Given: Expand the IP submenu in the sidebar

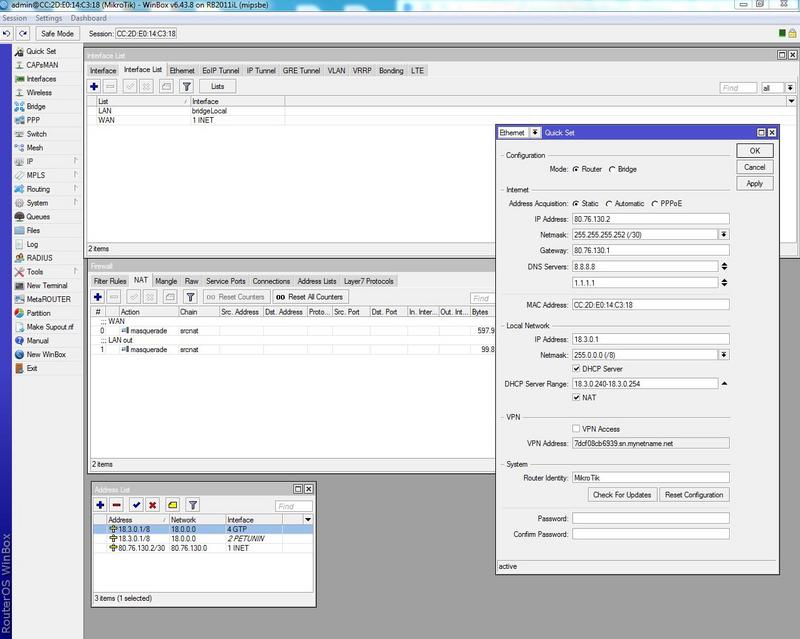Looking at the screenshot, I should pyautogui.click(x=46, y=161).
